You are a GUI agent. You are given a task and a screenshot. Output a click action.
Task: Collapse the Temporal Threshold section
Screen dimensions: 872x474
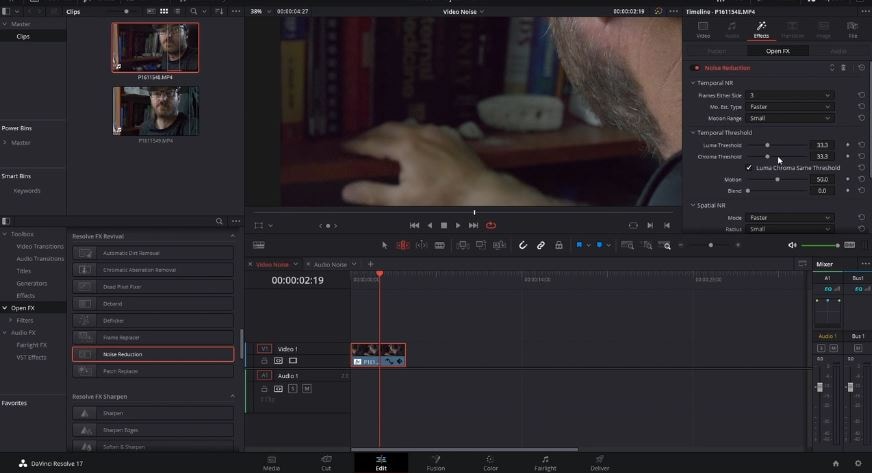click(693, 132)
